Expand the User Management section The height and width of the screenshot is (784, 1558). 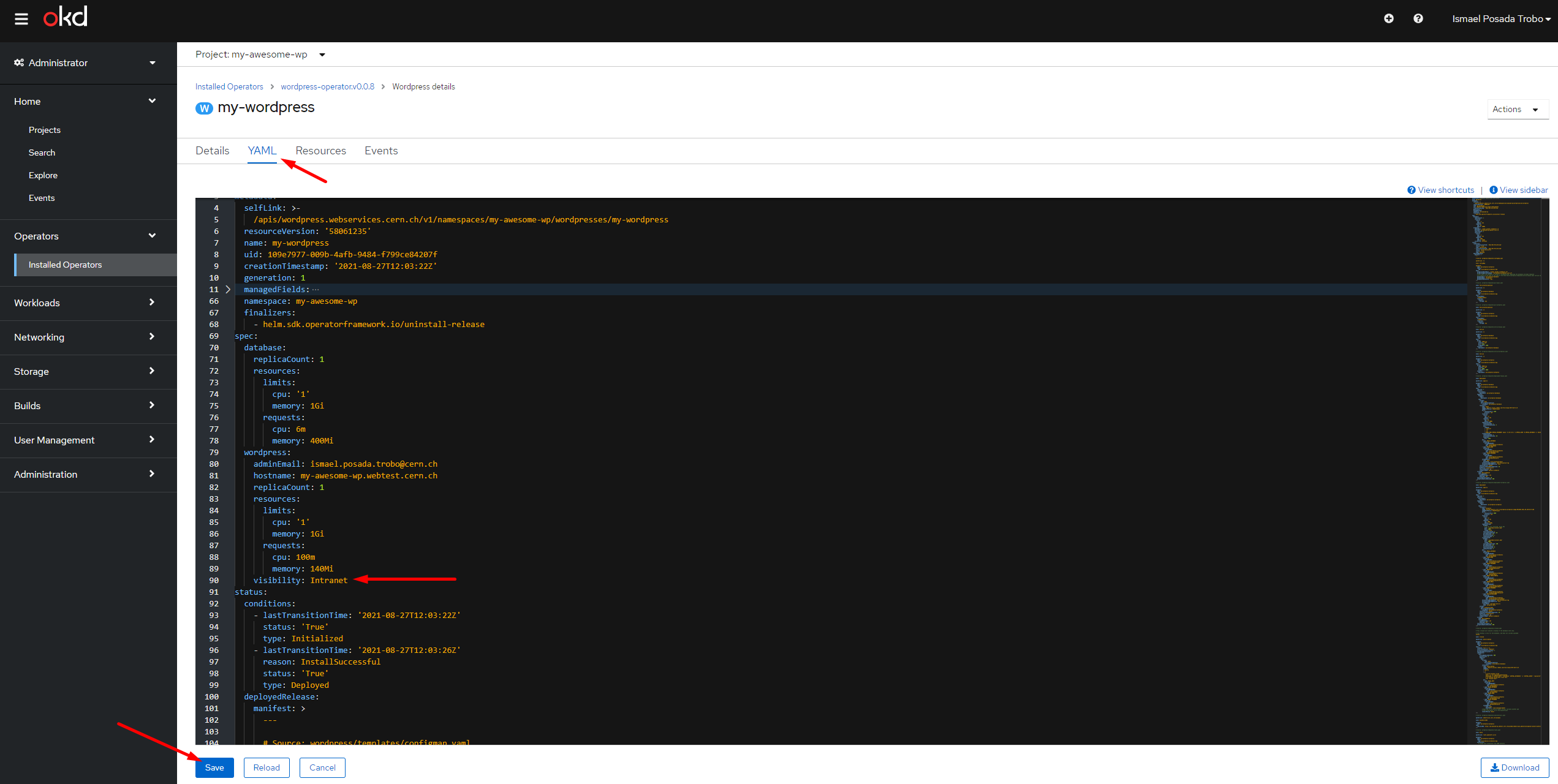[85, 440]
